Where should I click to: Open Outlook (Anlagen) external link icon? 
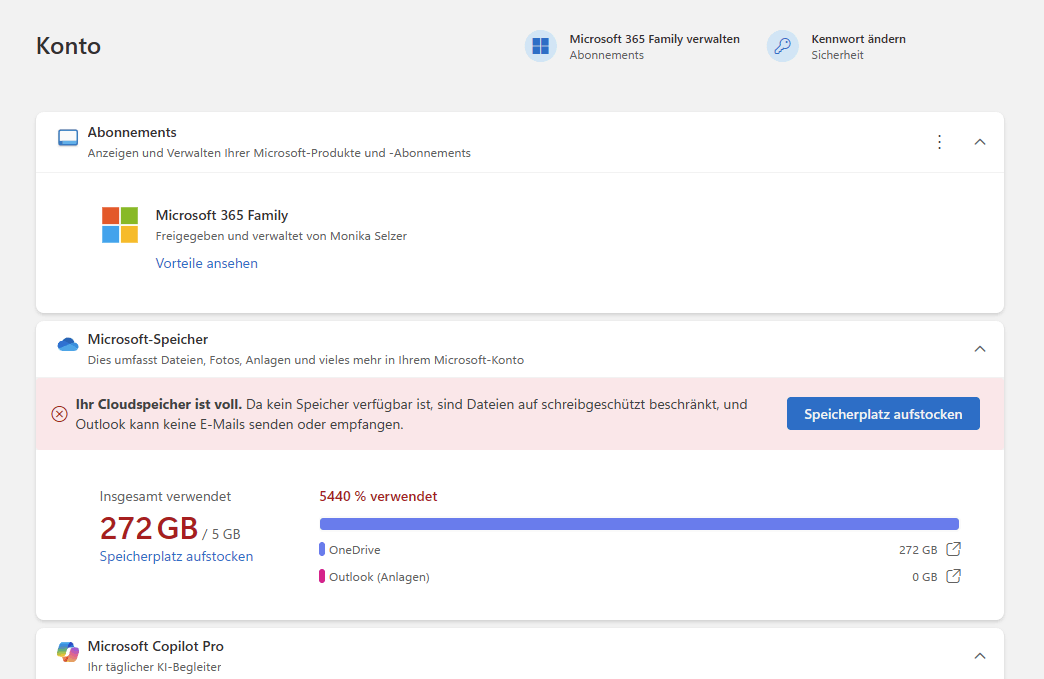click(x=954, y=576)
